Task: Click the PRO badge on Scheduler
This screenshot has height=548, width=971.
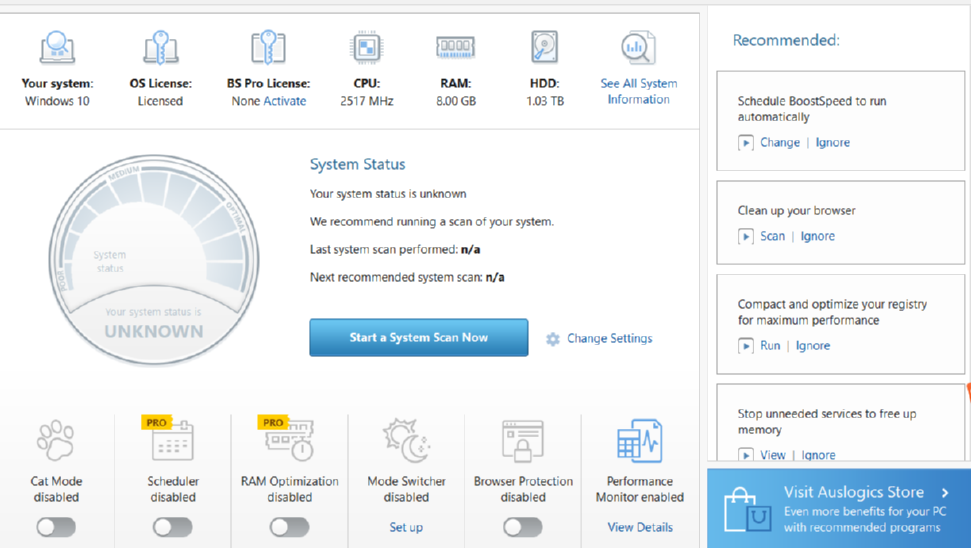Action: point(156,422)
